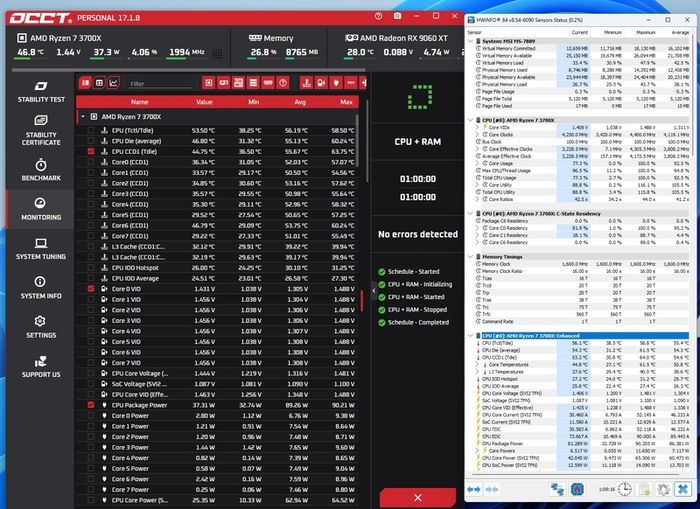The height and width of the screenshot is (509, 700).
Task: Expand Core VIDs row in HWiNFO
Action: [477, 127]
